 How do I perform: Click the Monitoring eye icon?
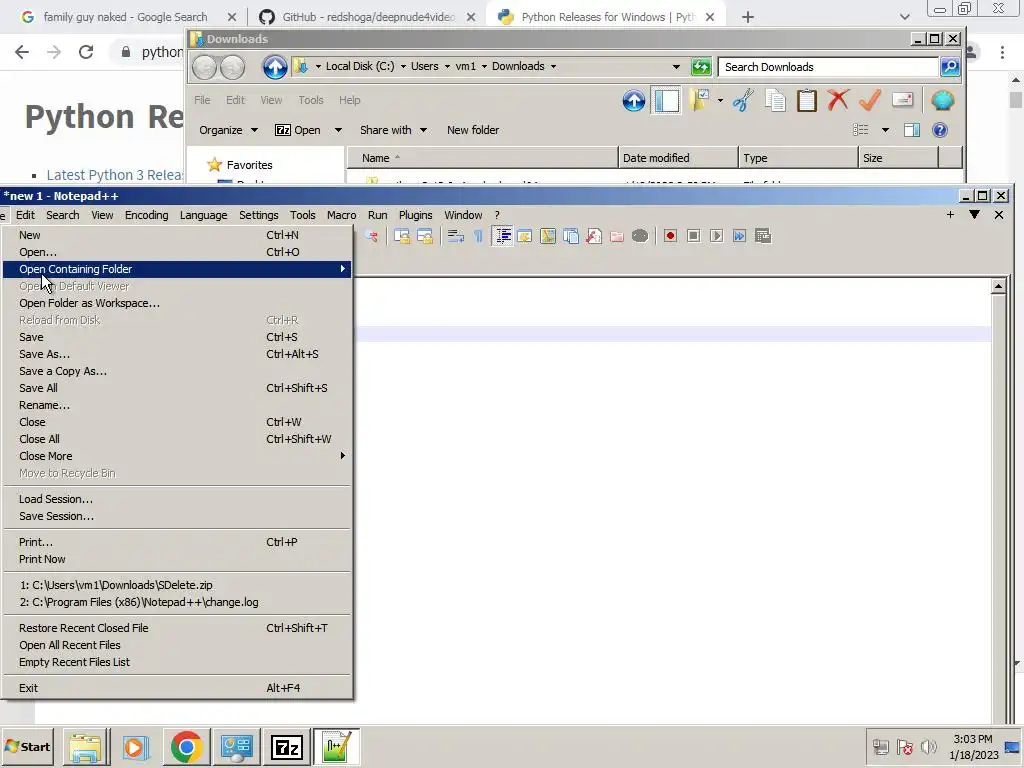click(x=640, y=236)
